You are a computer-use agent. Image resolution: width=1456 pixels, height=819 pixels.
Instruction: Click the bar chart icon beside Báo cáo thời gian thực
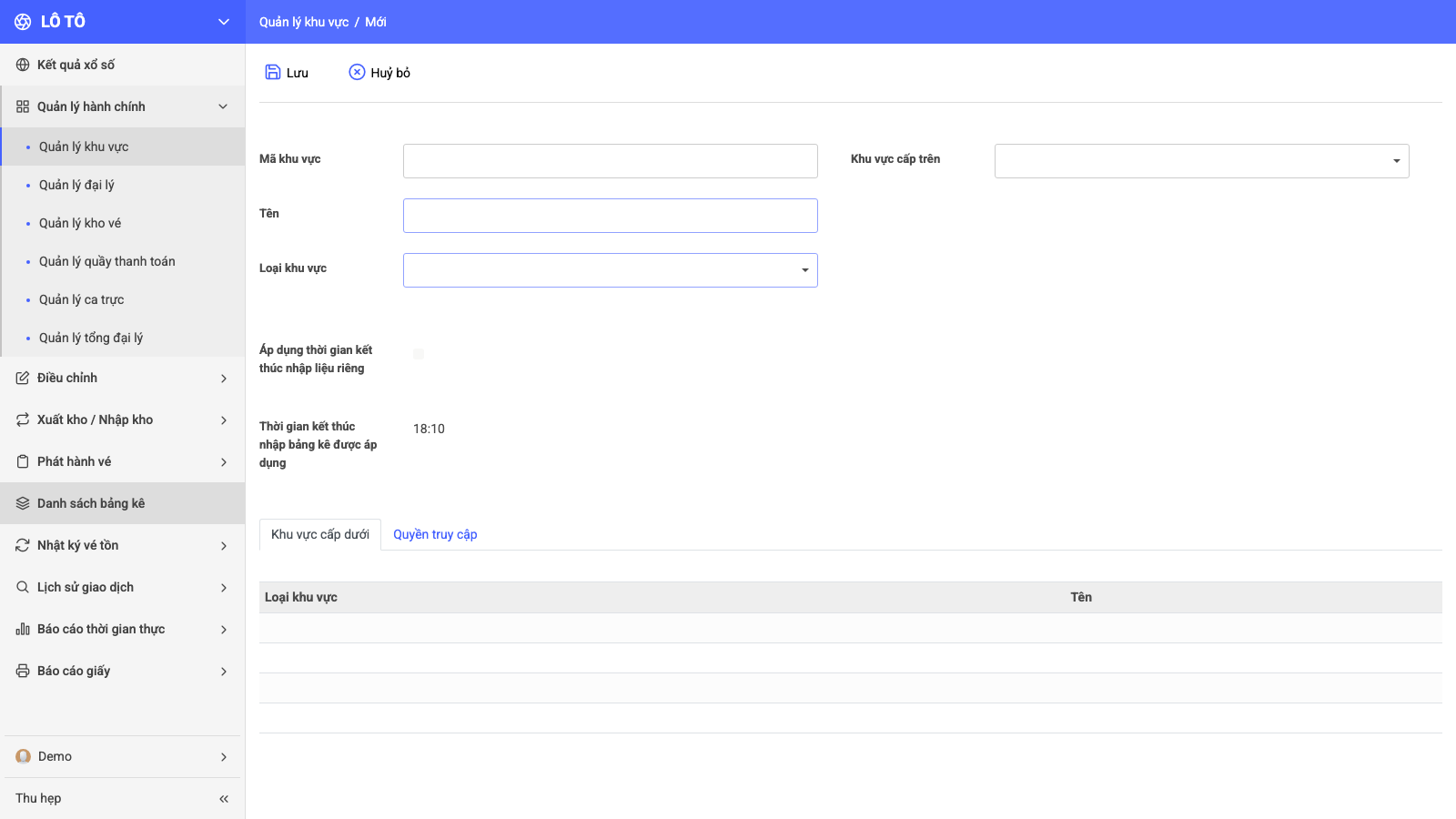tap(23, 629)
